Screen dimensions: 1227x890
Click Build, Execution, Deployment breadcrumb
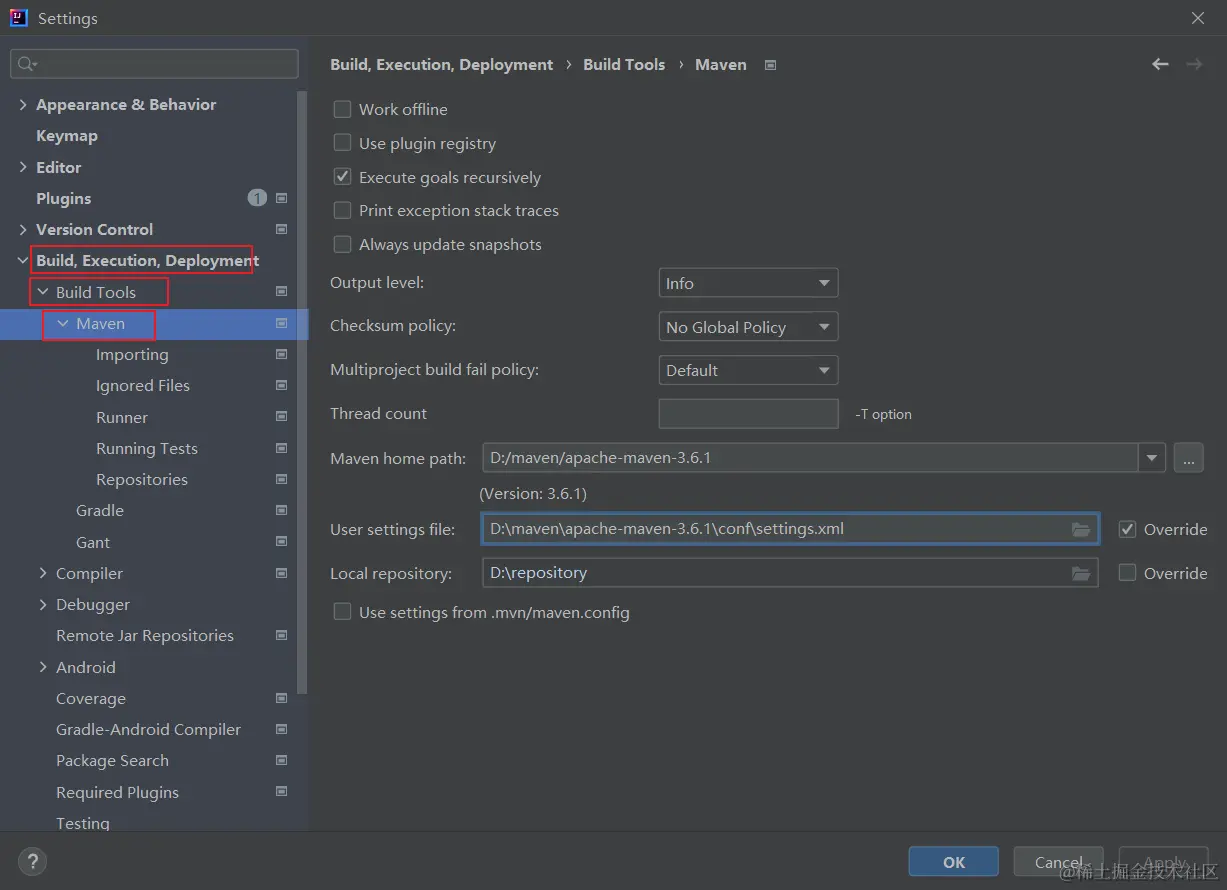441,64
